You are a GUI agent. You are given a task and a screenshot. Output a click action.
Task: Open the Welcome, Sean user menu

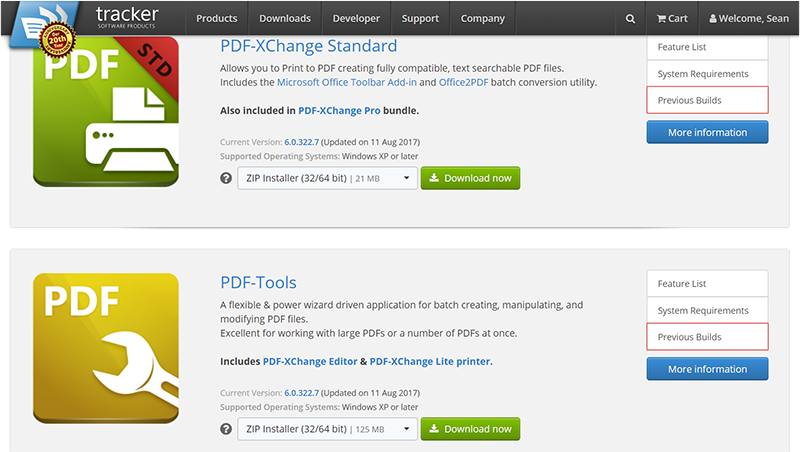pyautogui.click(x=748, y=18)
